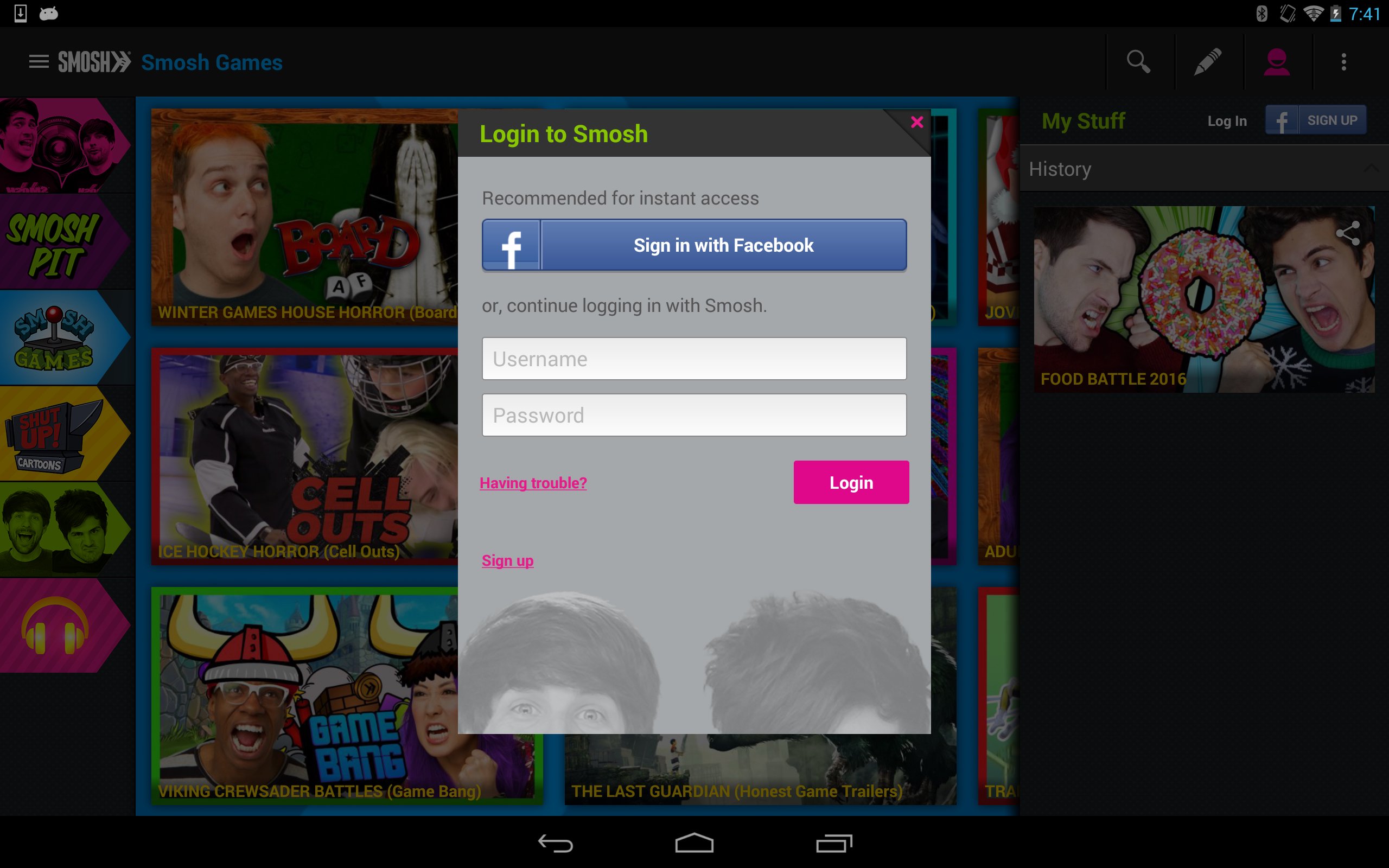Tap the pencil edit icon
The width and height of the screenshot is (1389, 868).
pyautogui.click(x=1208, y=61)
